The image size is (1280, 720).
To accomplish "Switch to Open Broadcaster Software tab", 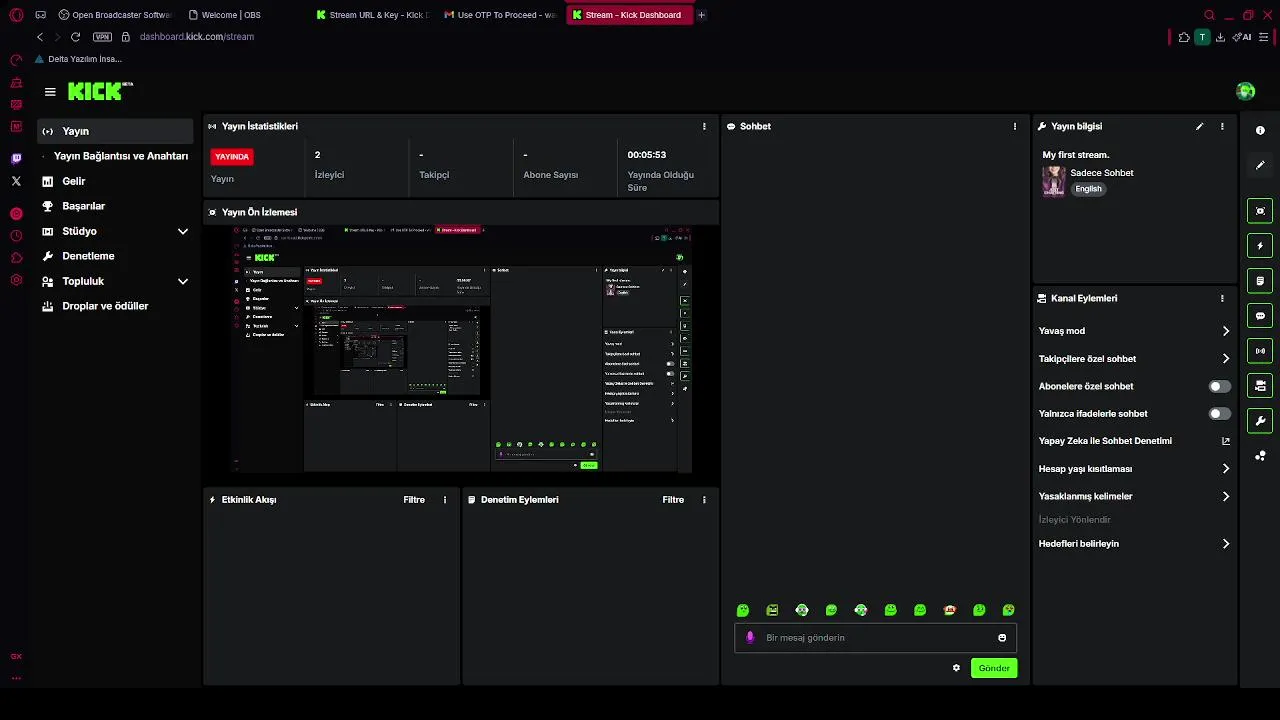I will click(x=115, y=15).
